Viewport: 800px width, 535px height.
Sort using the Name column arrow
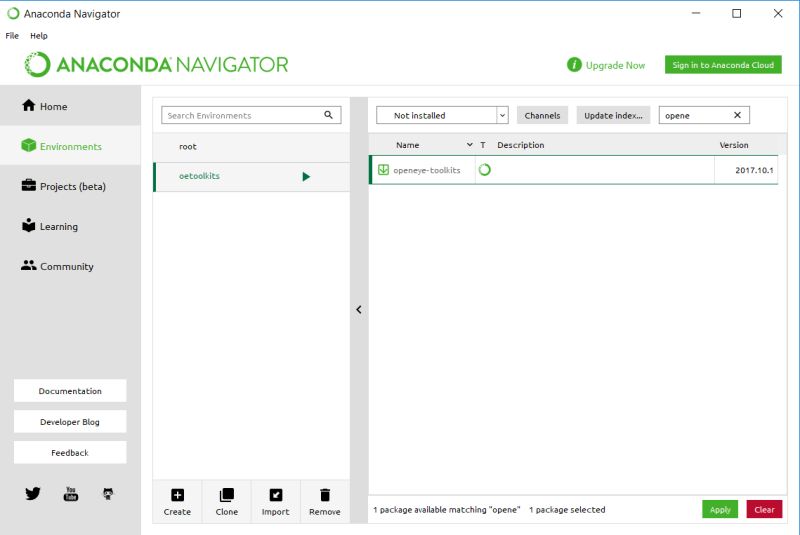click(x=469, y=145)
